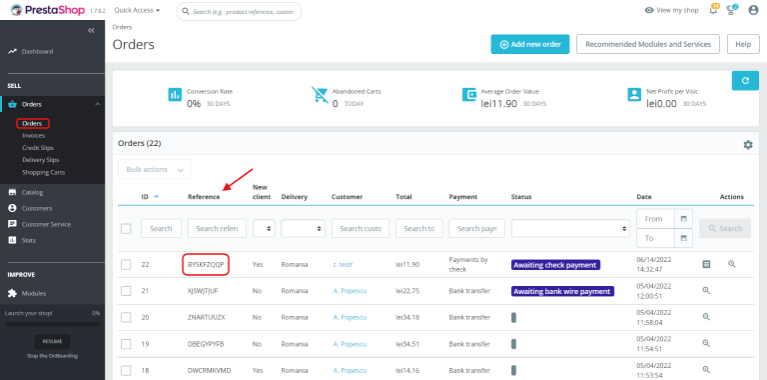Open invoice icon for order 22
The width and height of the screenshot is (767, 380).
point(706,264)
